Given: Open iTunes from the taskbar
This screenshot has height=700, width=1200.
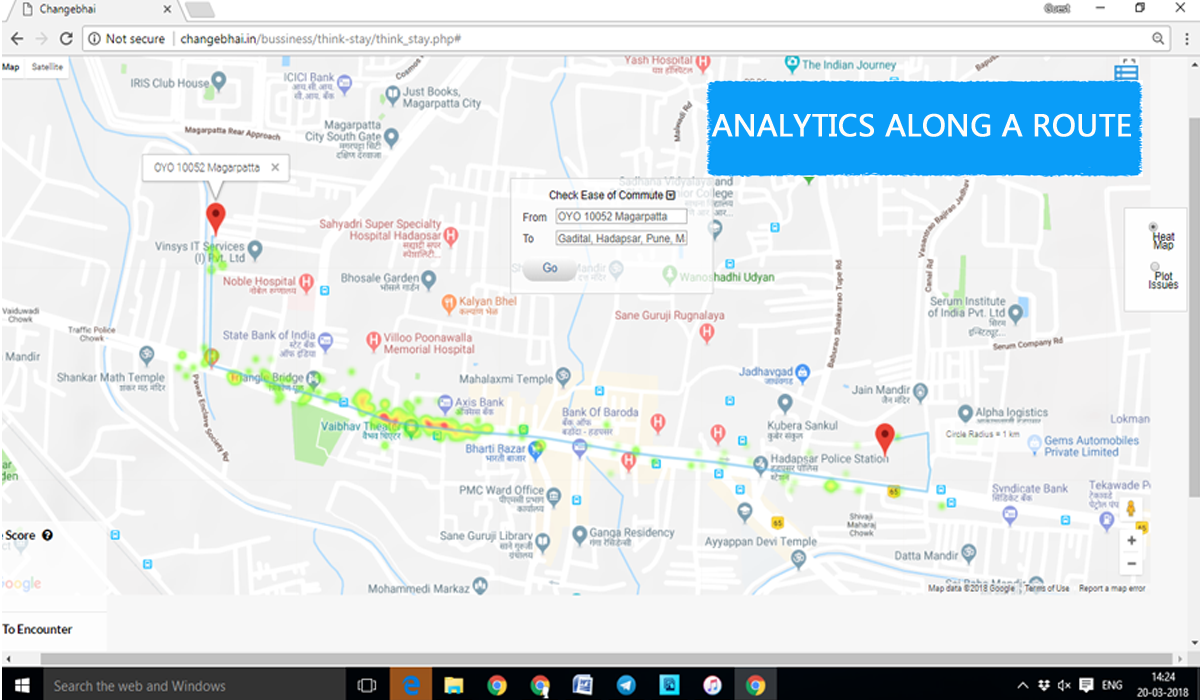Looking at the screenshot, I should coord(713,685).
